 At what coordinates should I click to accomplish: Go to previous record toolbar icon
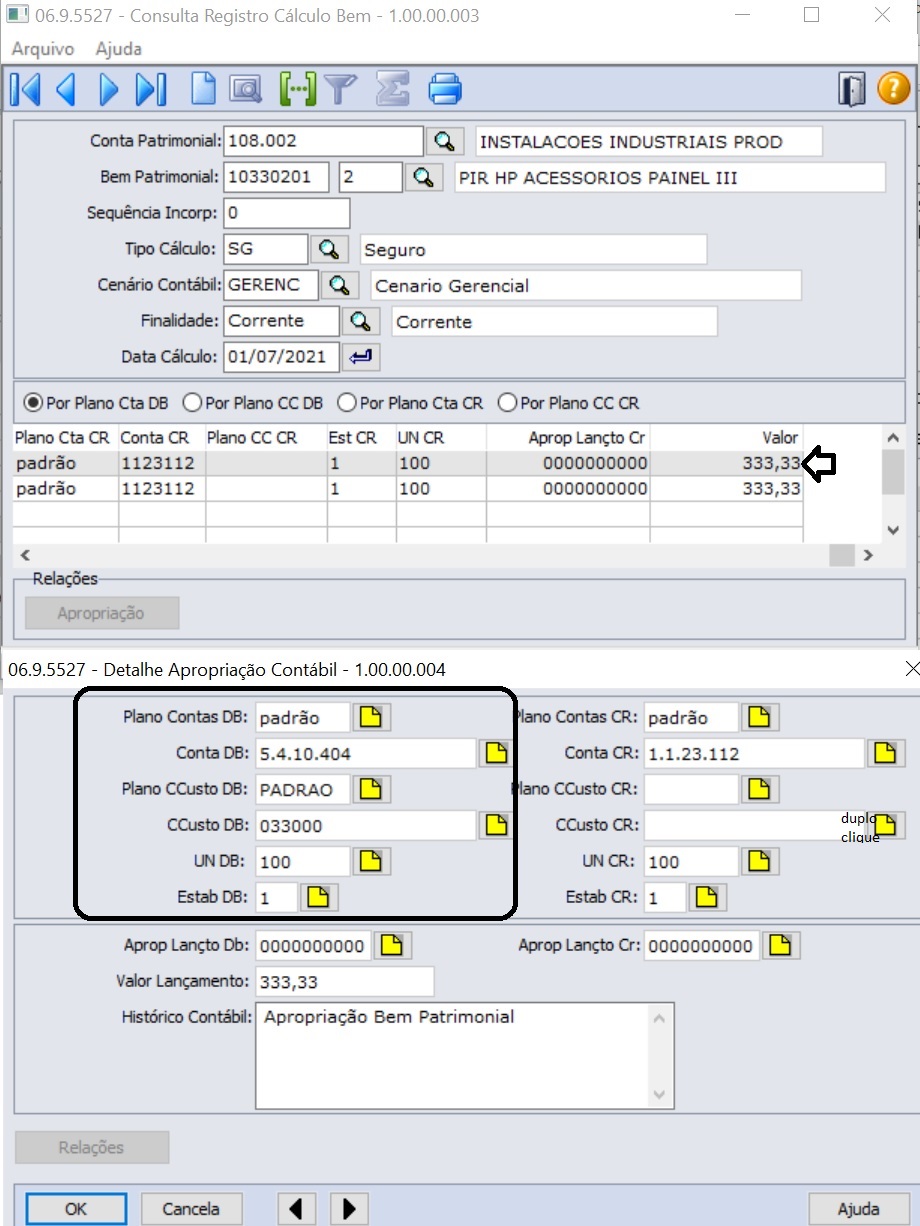[67, 90]
